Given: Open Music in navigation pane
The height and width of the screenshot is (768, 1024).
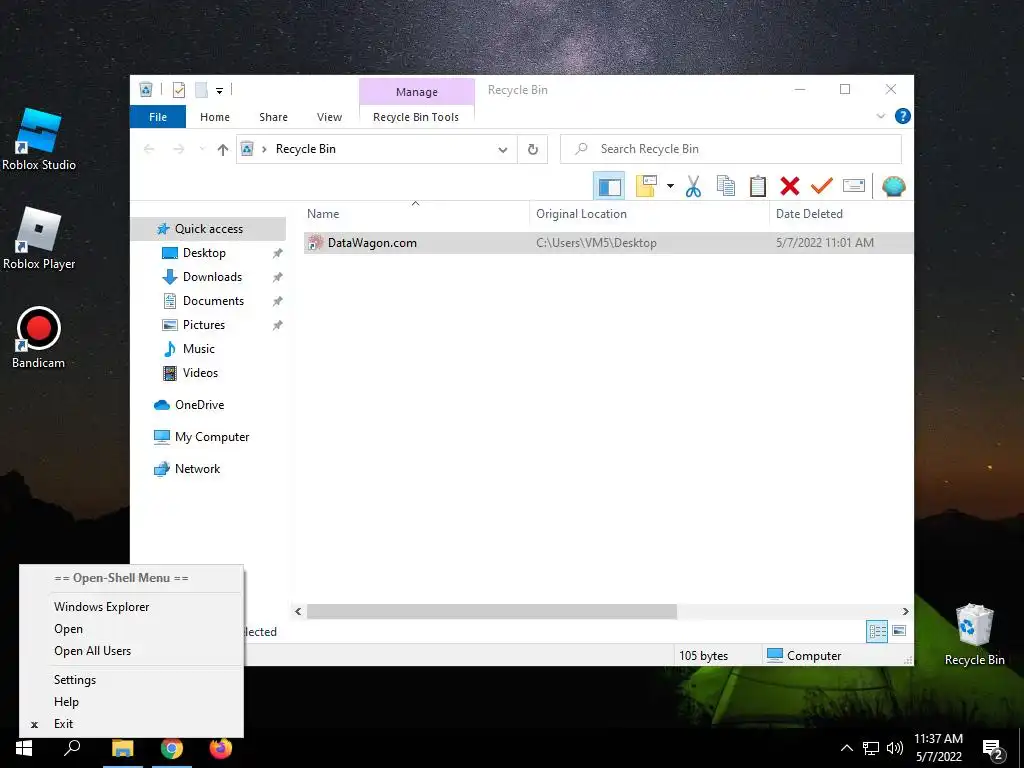Looking at the screenshot, I should coord(199,349).
